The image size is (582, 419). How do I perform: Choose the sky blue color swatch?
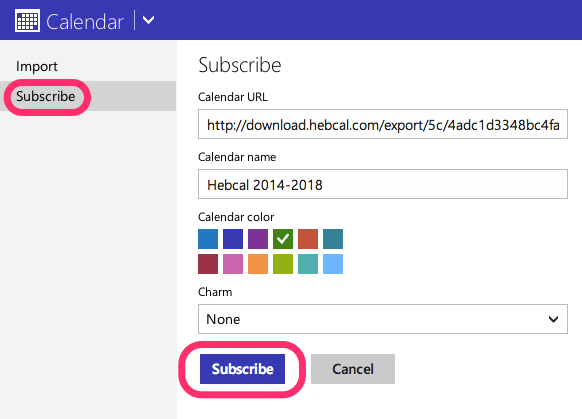pyautogui.click(x=333, y=264)
